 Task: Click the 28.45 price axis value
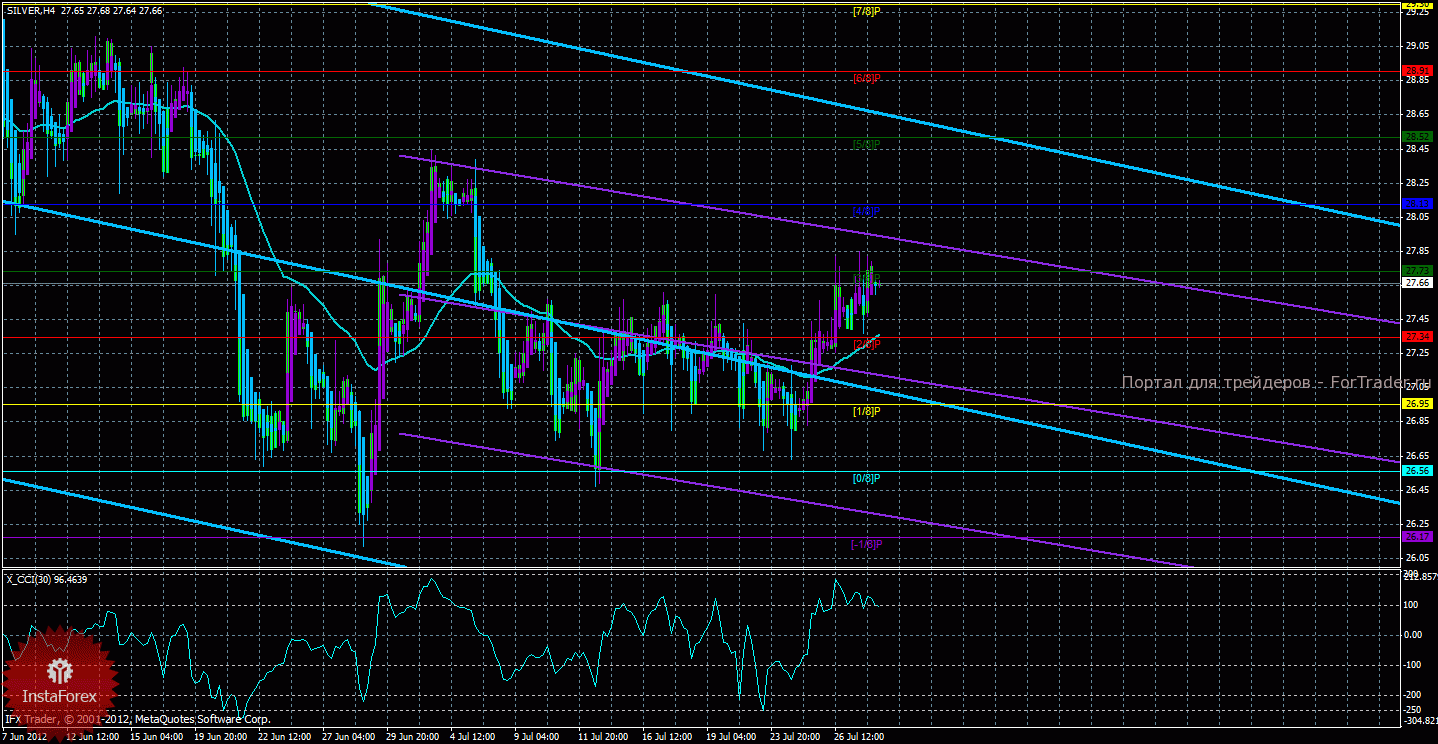click(x=1418, y=149)
